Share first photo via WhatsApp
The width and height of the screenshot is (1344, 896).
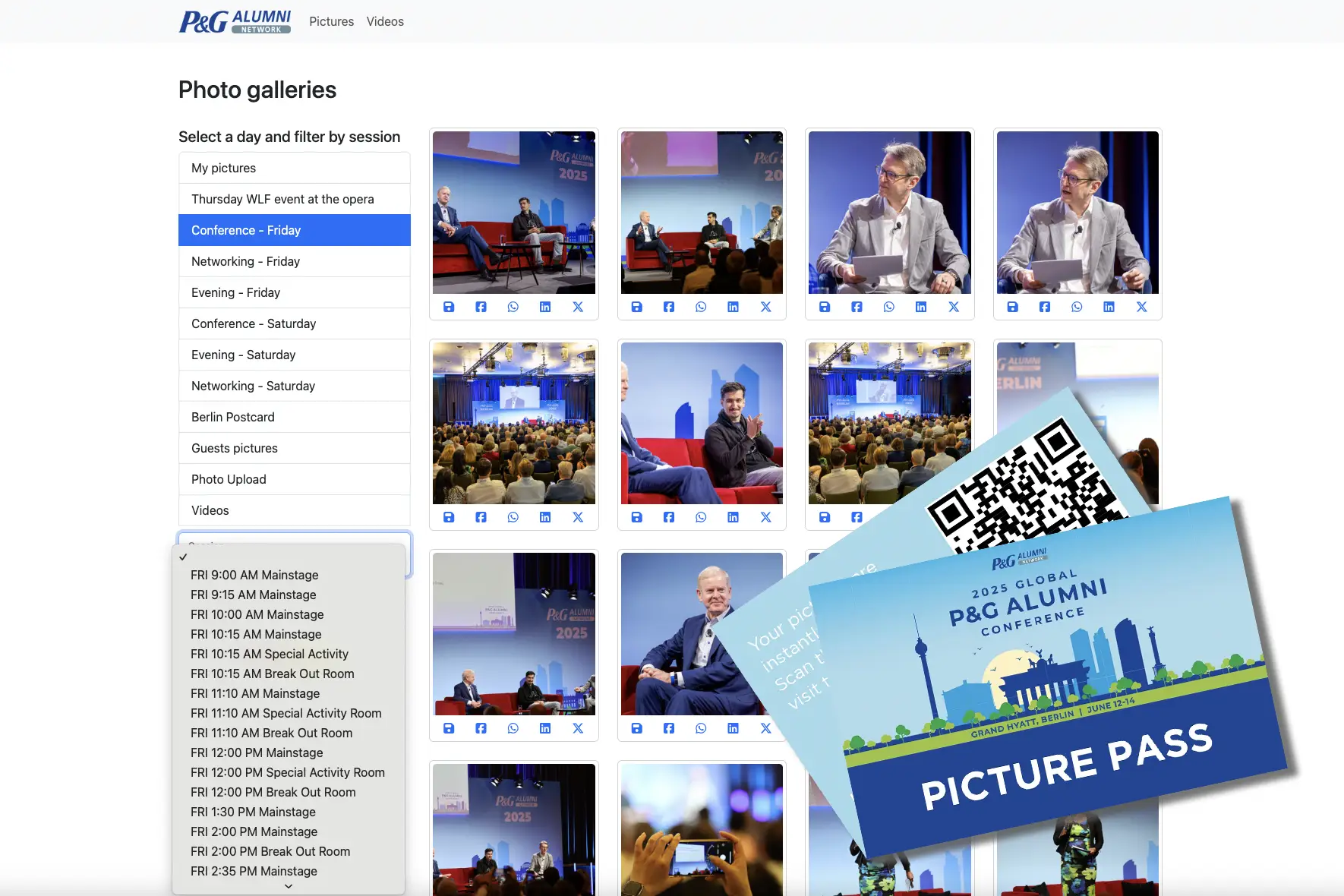[x=513, y=307]
